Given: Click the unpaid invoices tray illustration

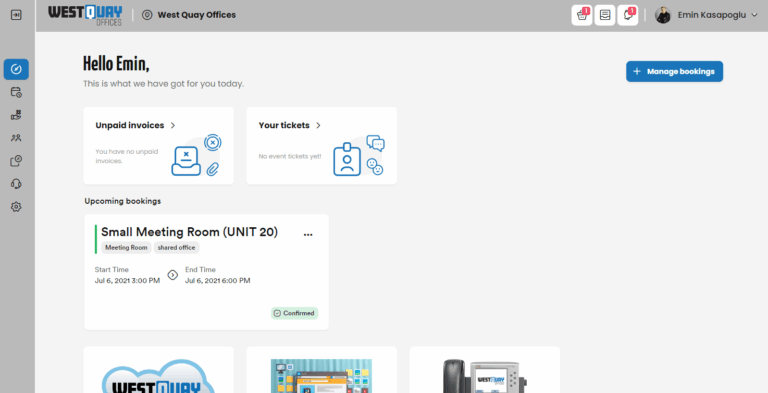Looking at the screenshot, I should 196,155.
